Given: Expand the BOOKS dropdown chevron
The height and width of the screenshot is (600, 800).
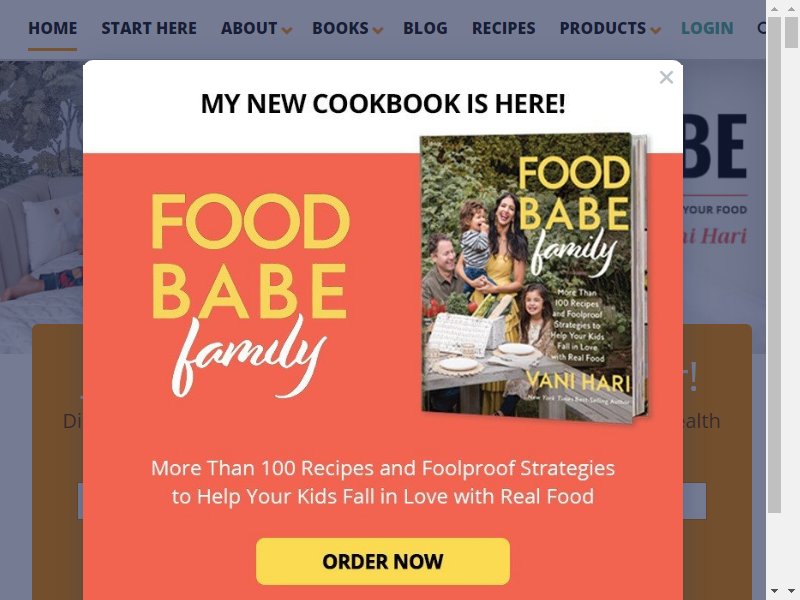Looking at the screenshot, I should click(378, 31).
